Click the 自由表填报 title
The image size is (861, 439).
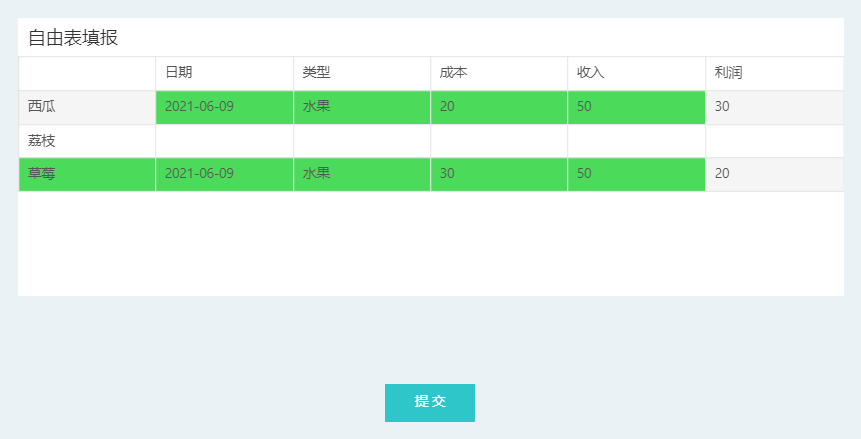click(x=73, y=38)
